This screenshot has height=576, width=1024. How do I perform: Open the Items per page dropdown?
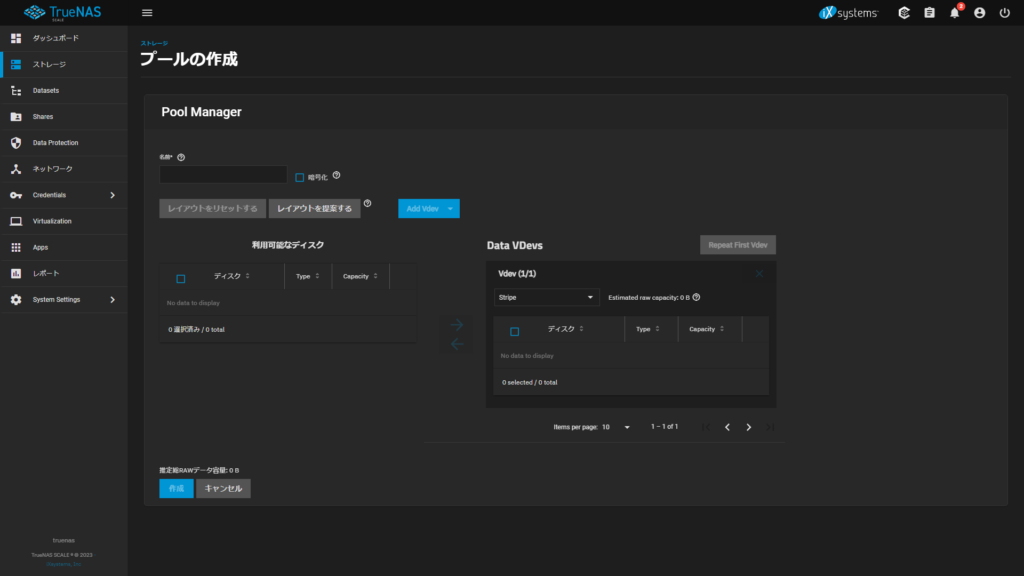coord(616,427)
